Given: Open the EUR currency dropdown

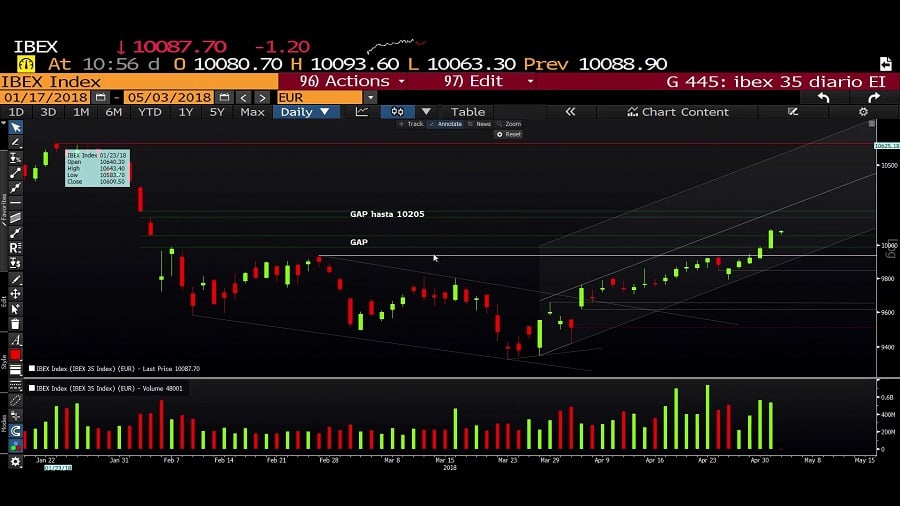Looking at the screenshot, I should pyautogui.click(x=370, y=98).
